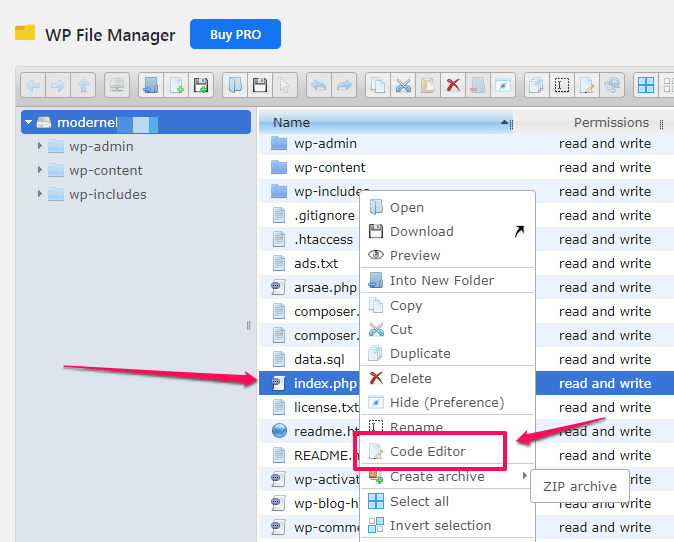
Task: Click the New folder toolbar icon
Action: coord(151,85)
